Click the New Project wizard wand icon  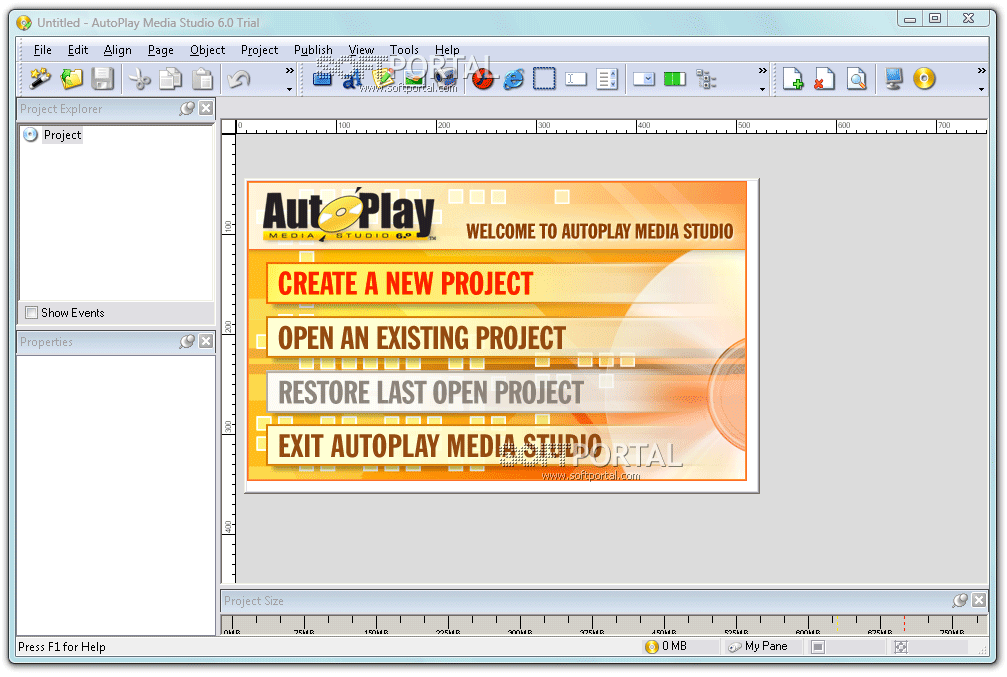39,79
